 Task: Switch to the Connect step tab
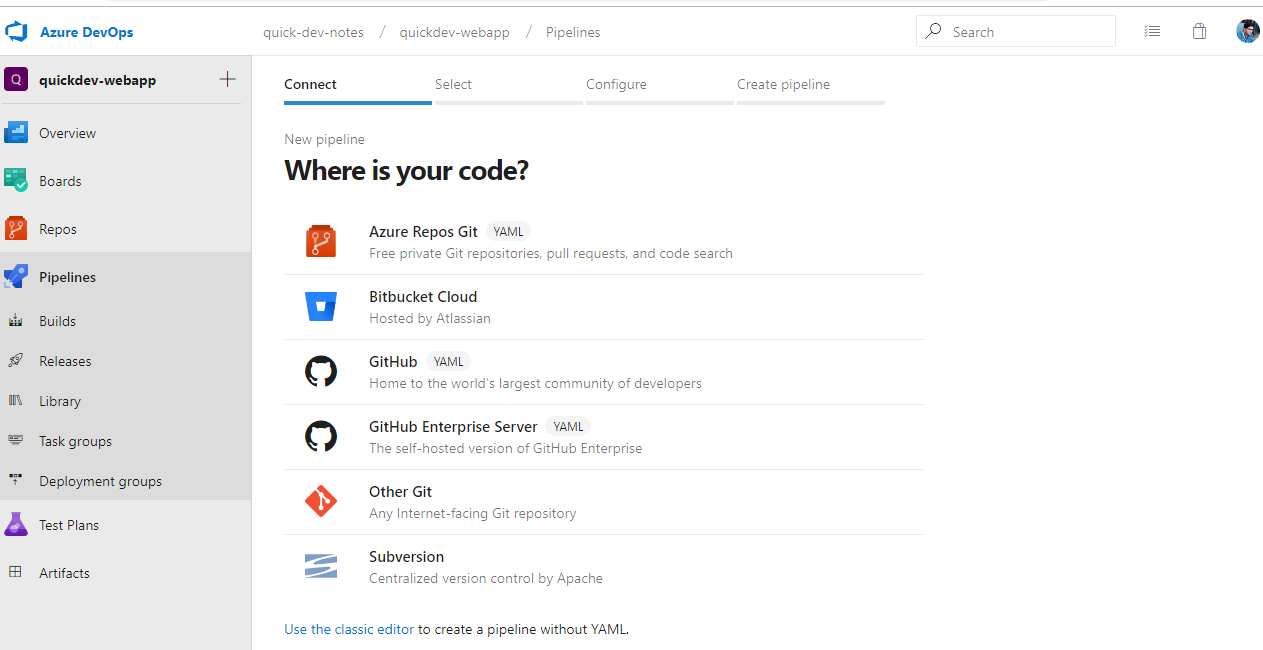click(x=358, y=86)
